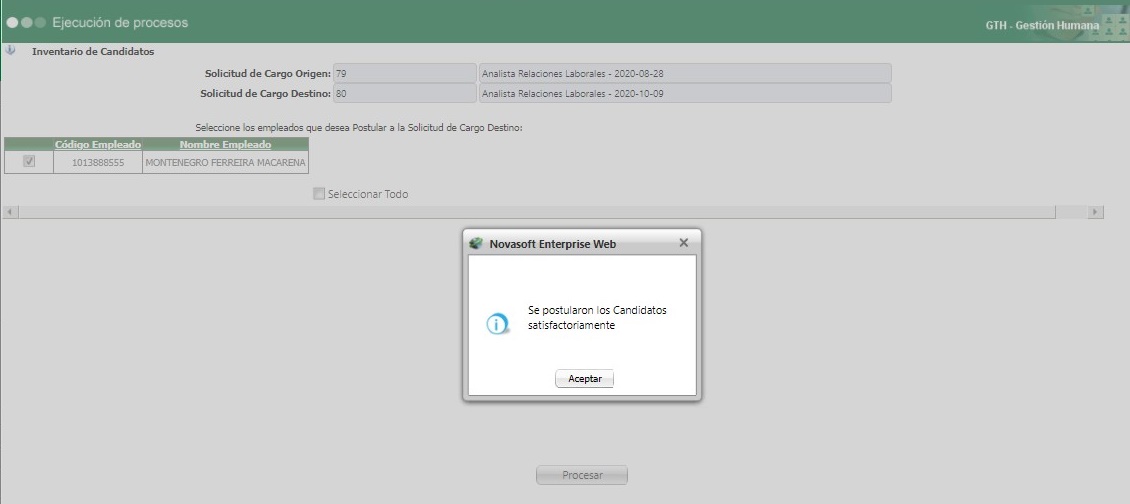Click the Solicitud de Cargo Origen code field

[405, 74]
